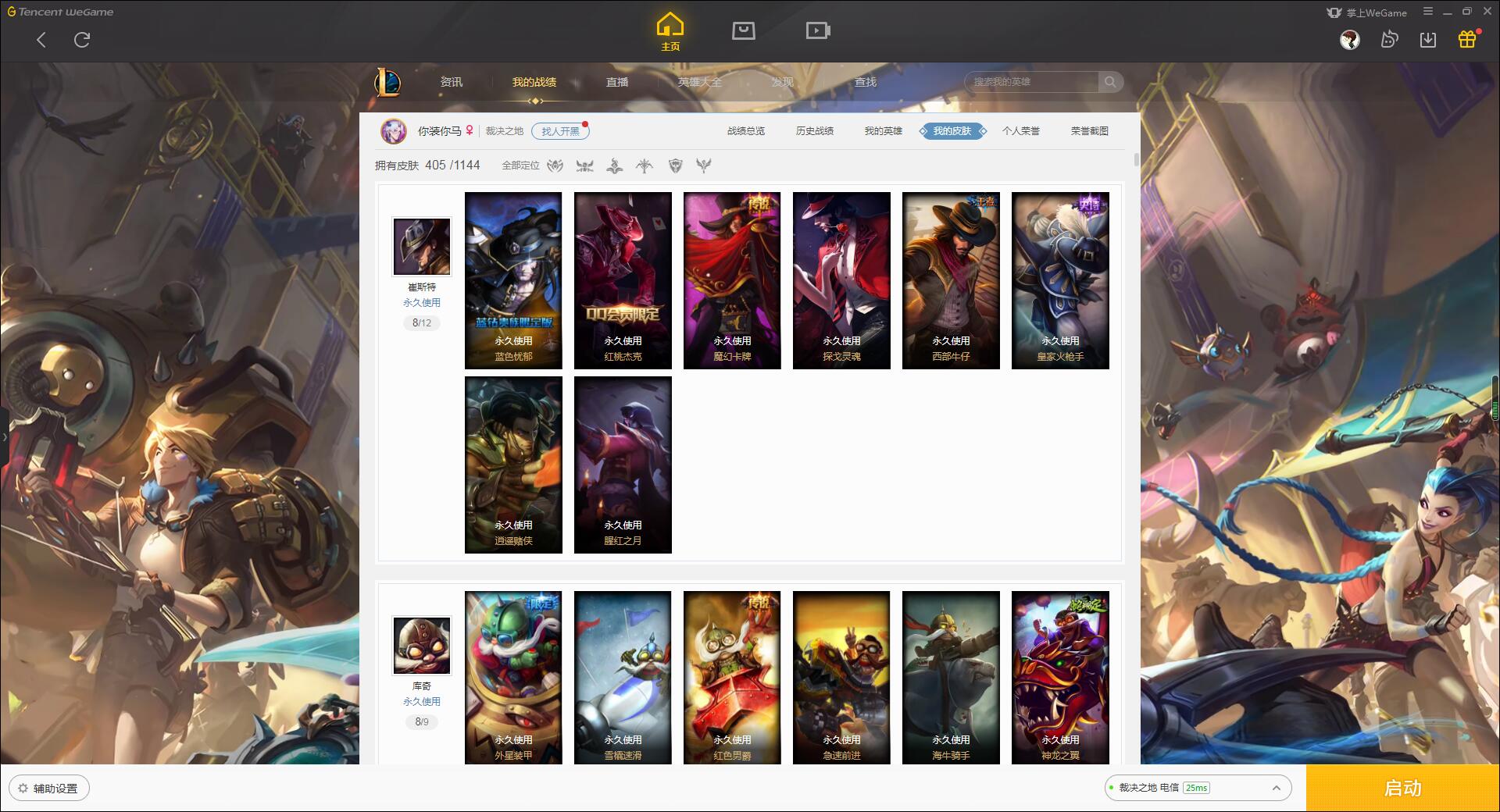The width and height of the screenshot is (1500, 812).
Task: Open the 皇家火枪手 skin card
Action: [x=1060, y=280]
